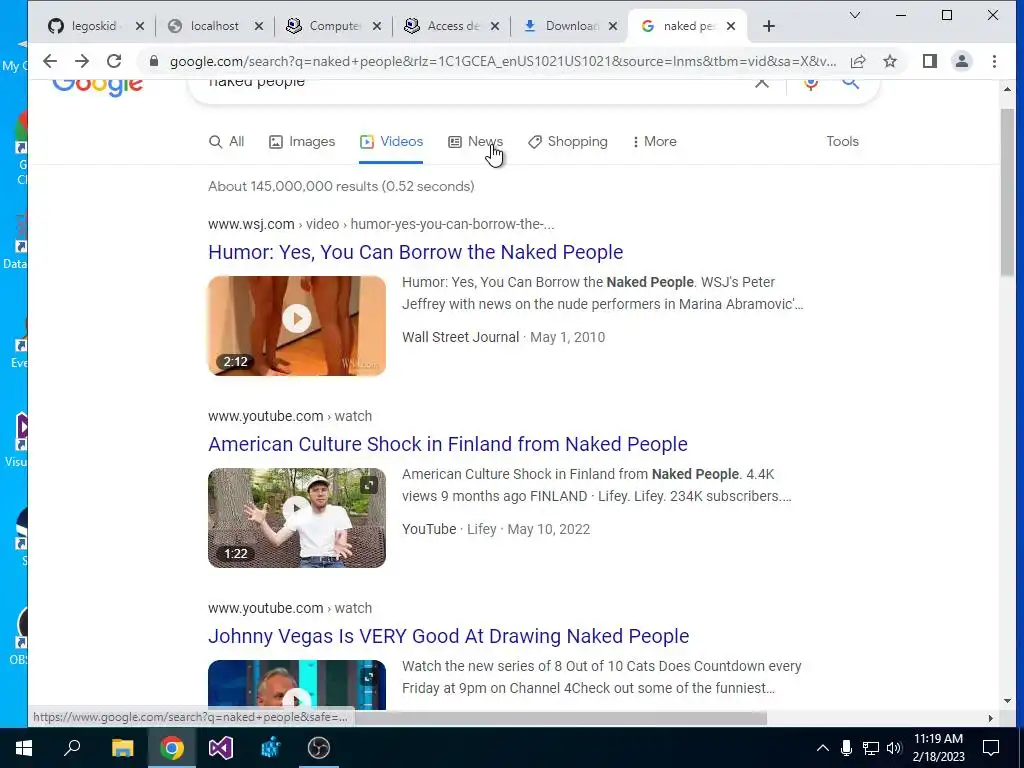Click the address bar URL field
The image size is (1024, 768).
[503, 61]
